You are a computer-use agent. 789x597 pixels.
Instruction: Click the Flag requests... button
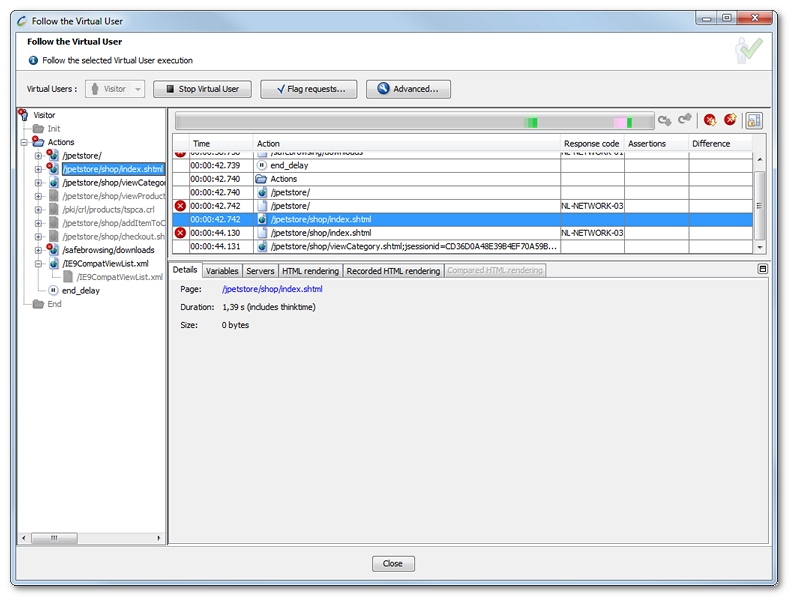308,89
